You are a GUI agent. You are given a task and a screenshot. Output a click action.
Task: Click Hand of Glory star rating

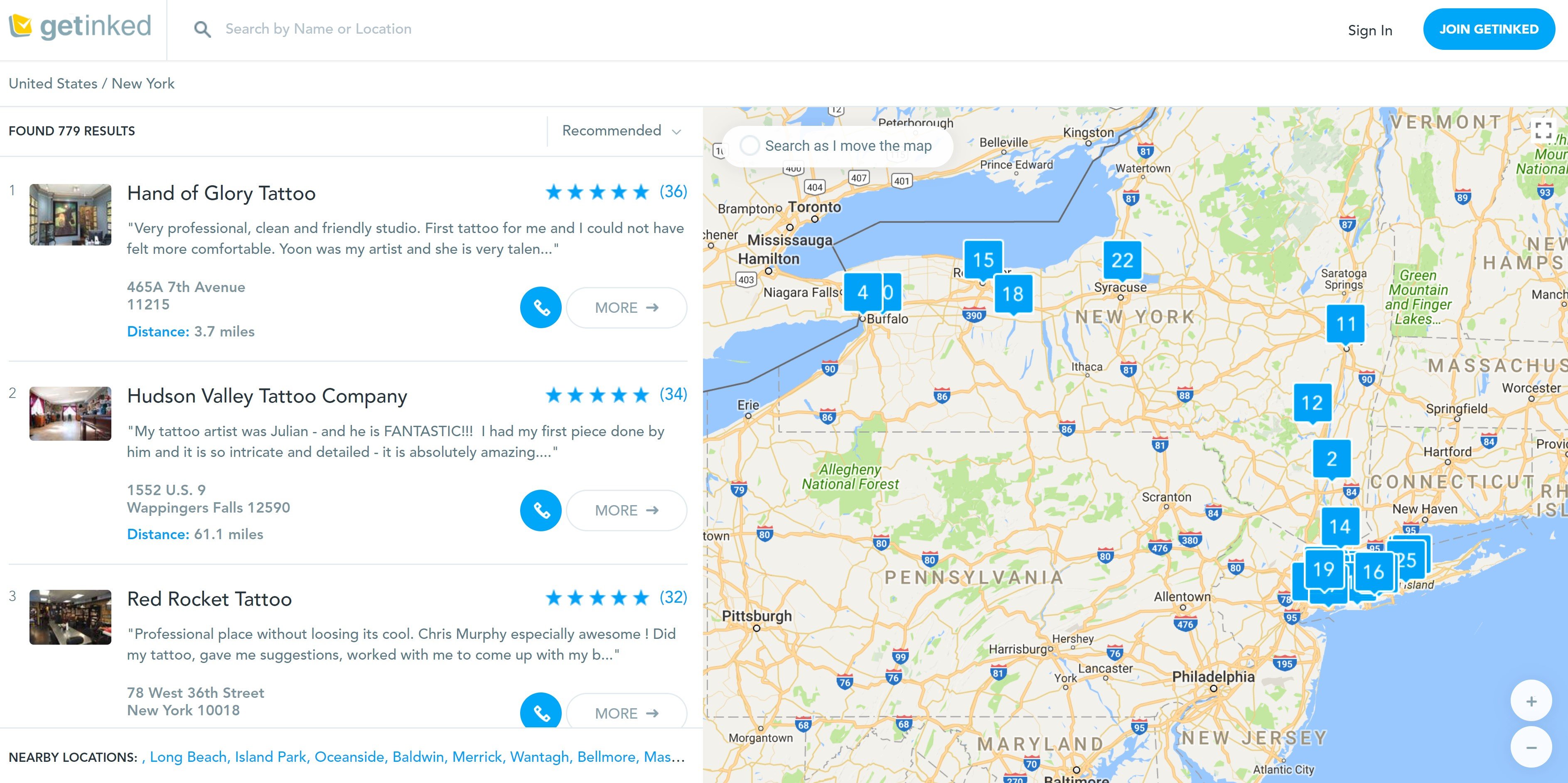pyautogui.click(x=597, y=192)
